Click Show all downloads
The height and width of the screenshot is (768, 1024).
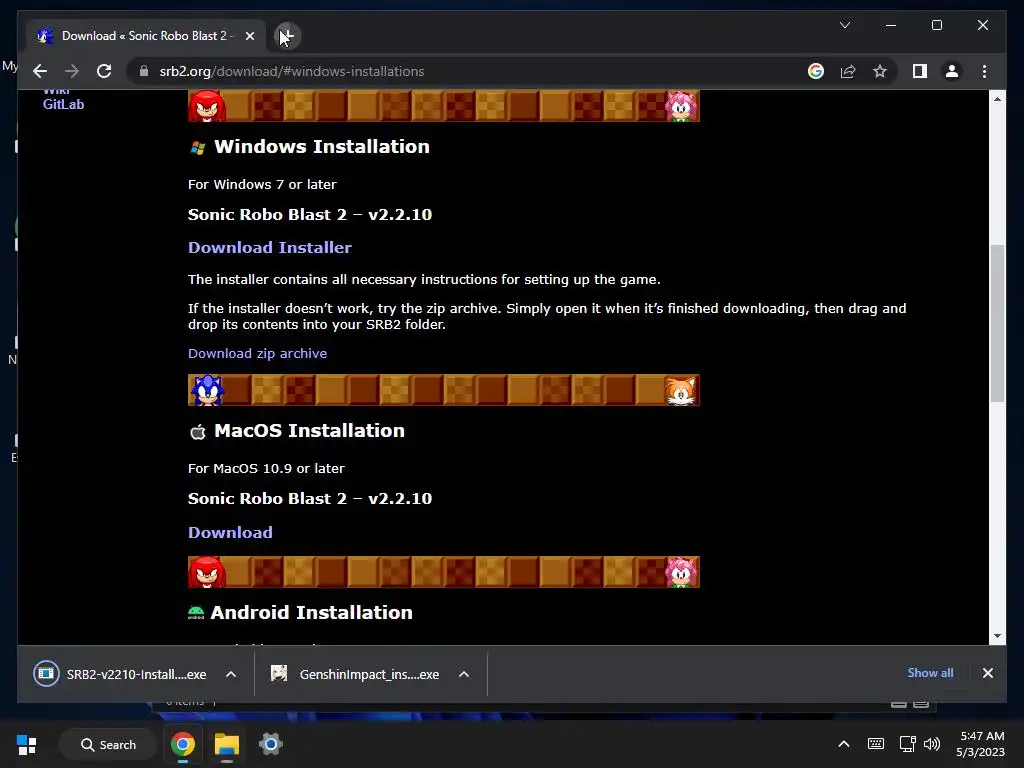(930, 673)
